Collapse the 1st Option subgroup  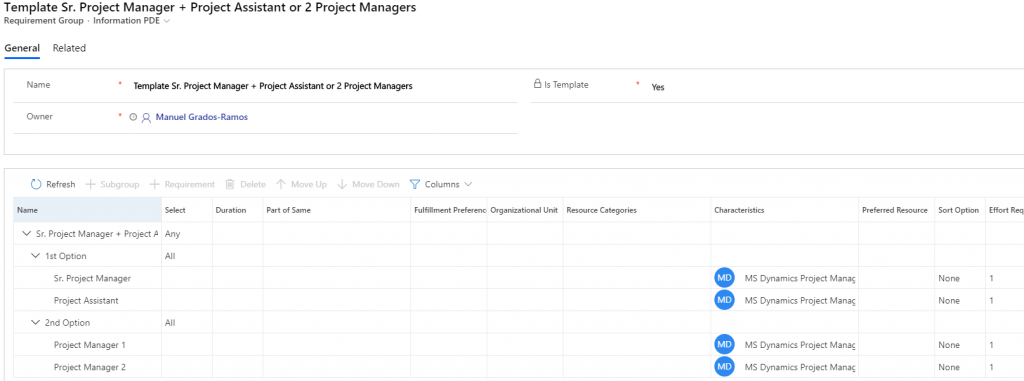(36, 256)
